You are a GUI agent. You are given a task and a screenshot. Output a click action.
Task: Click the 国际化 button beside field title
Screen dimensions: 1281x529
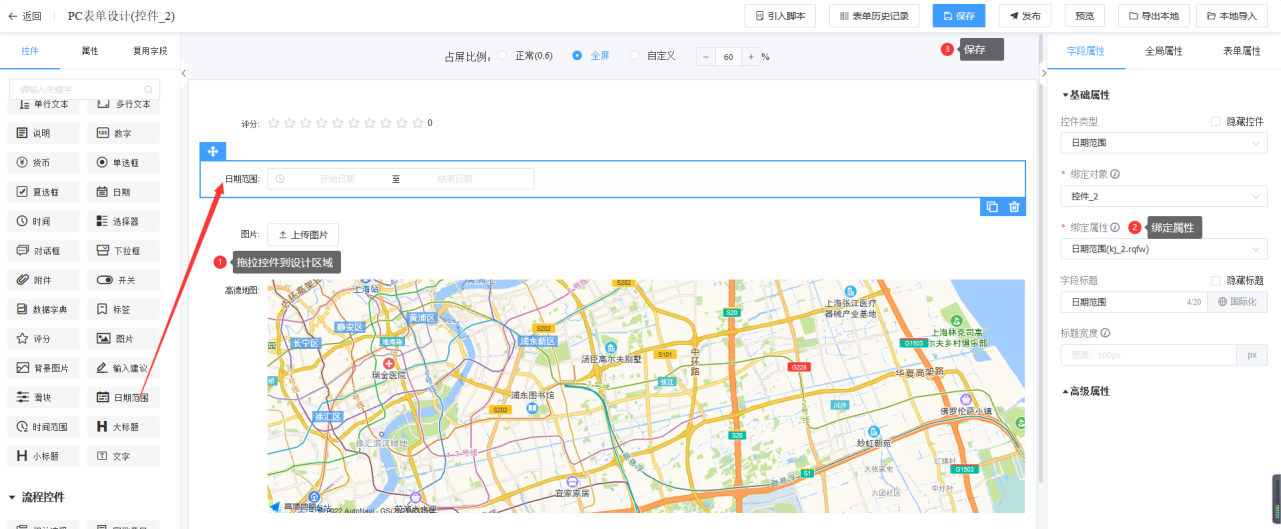click(x=1237, y=302)
